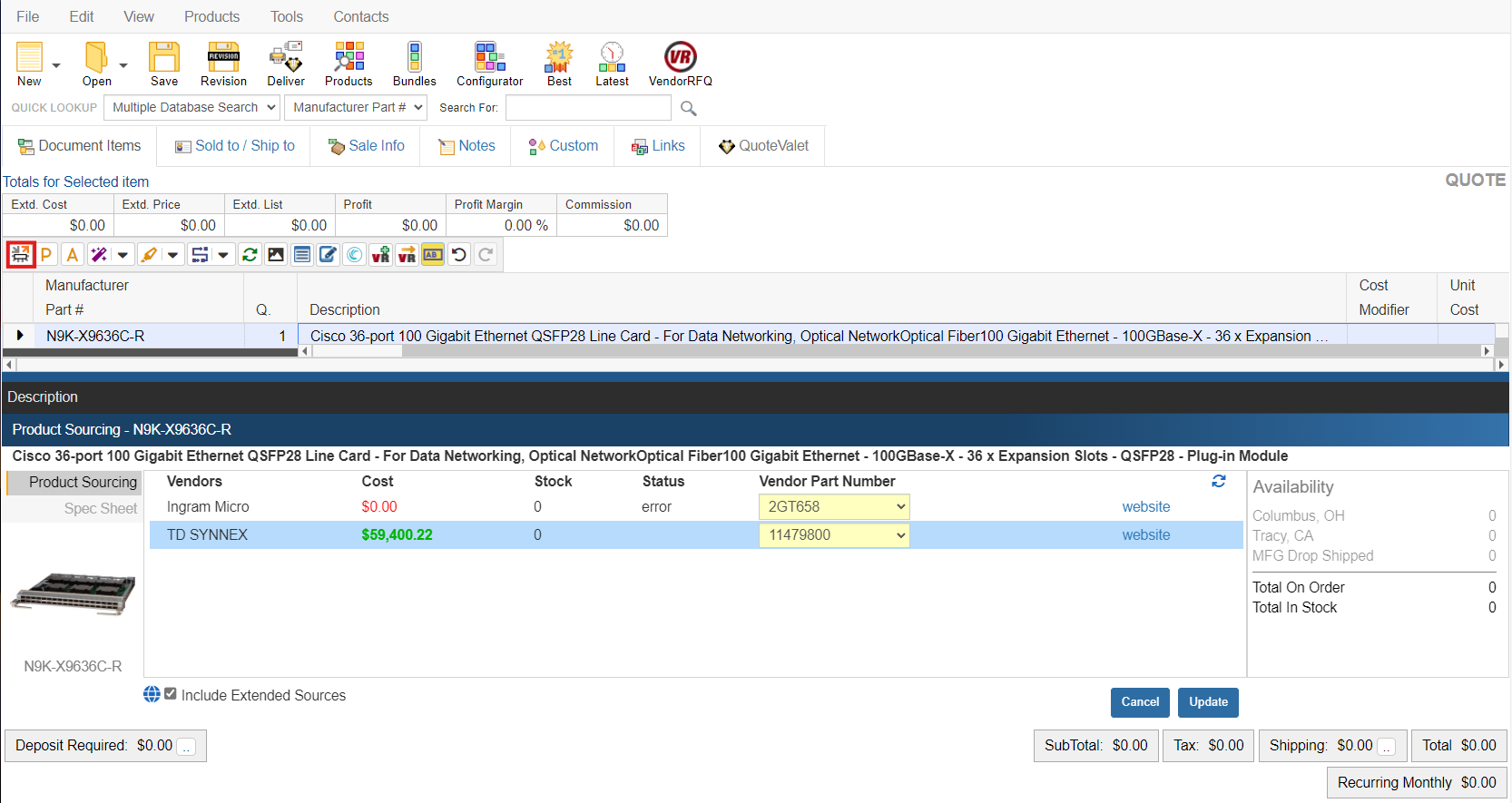Open the Edit menu

click(82, 16)
